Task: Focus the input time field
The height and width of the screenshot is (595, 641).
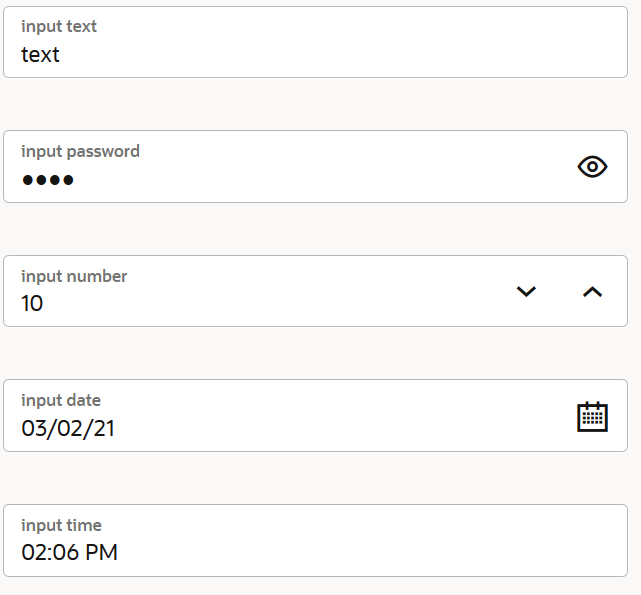Action: 315,552
